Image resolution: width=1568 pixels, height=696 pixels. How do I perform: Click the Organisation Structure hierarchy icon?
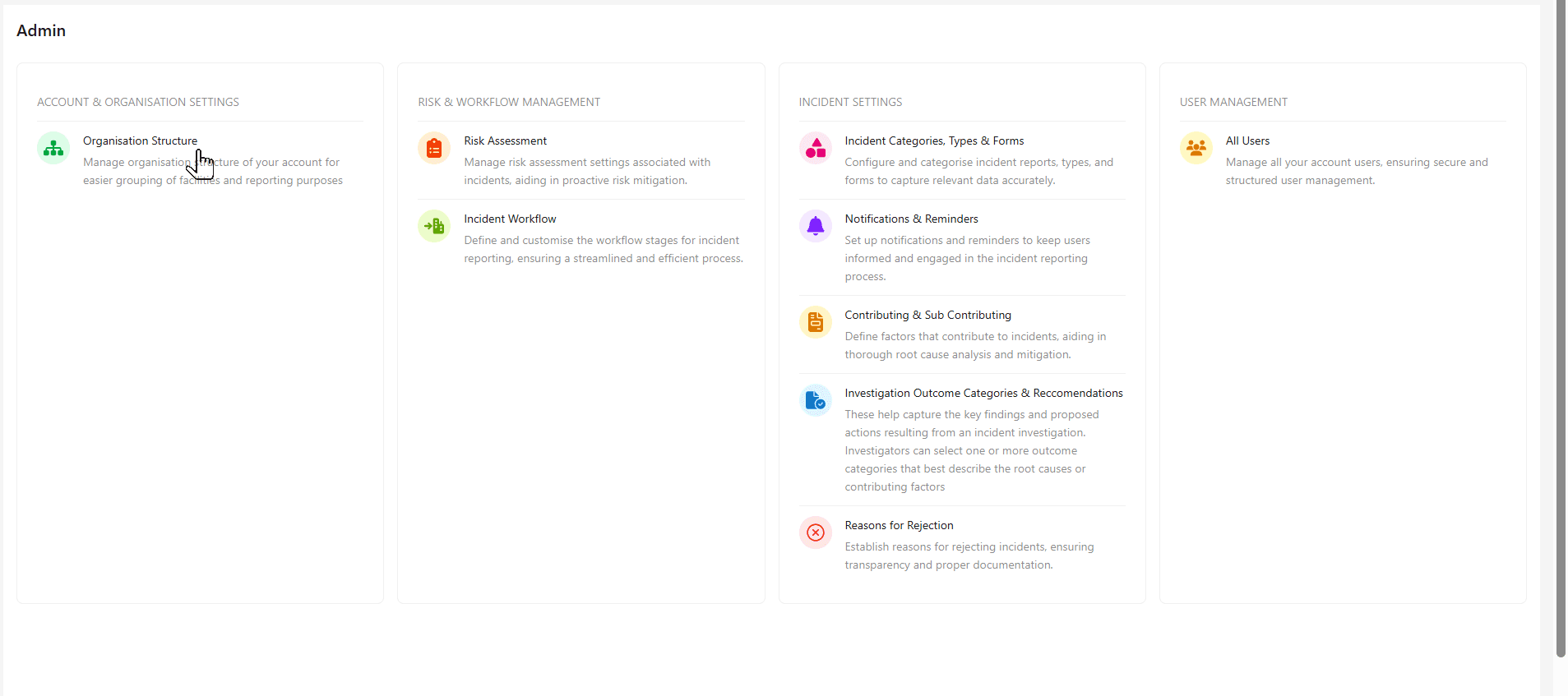click(52, 149)
